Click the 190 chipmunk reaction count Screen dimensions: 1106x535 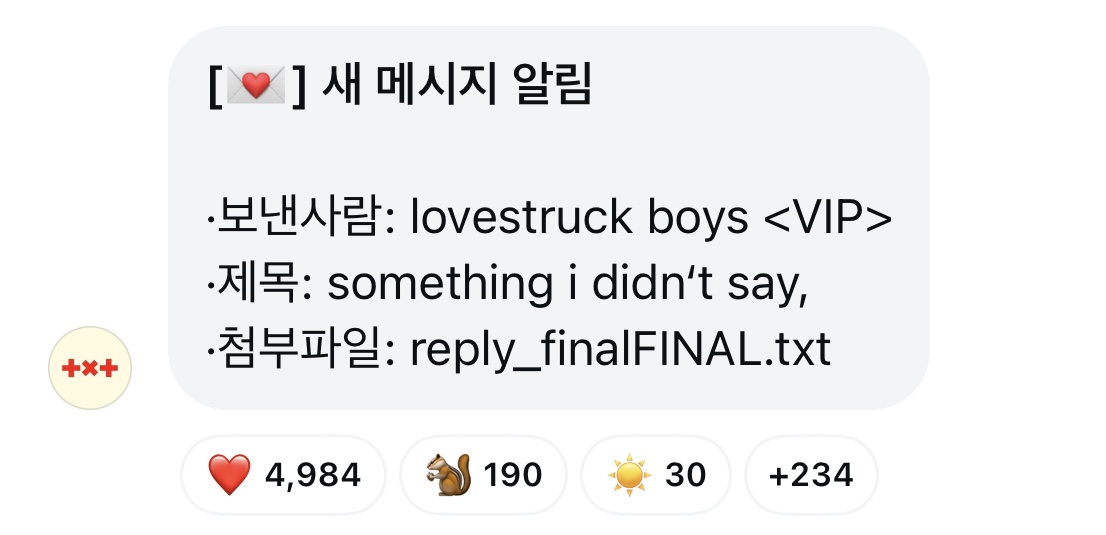513,475
